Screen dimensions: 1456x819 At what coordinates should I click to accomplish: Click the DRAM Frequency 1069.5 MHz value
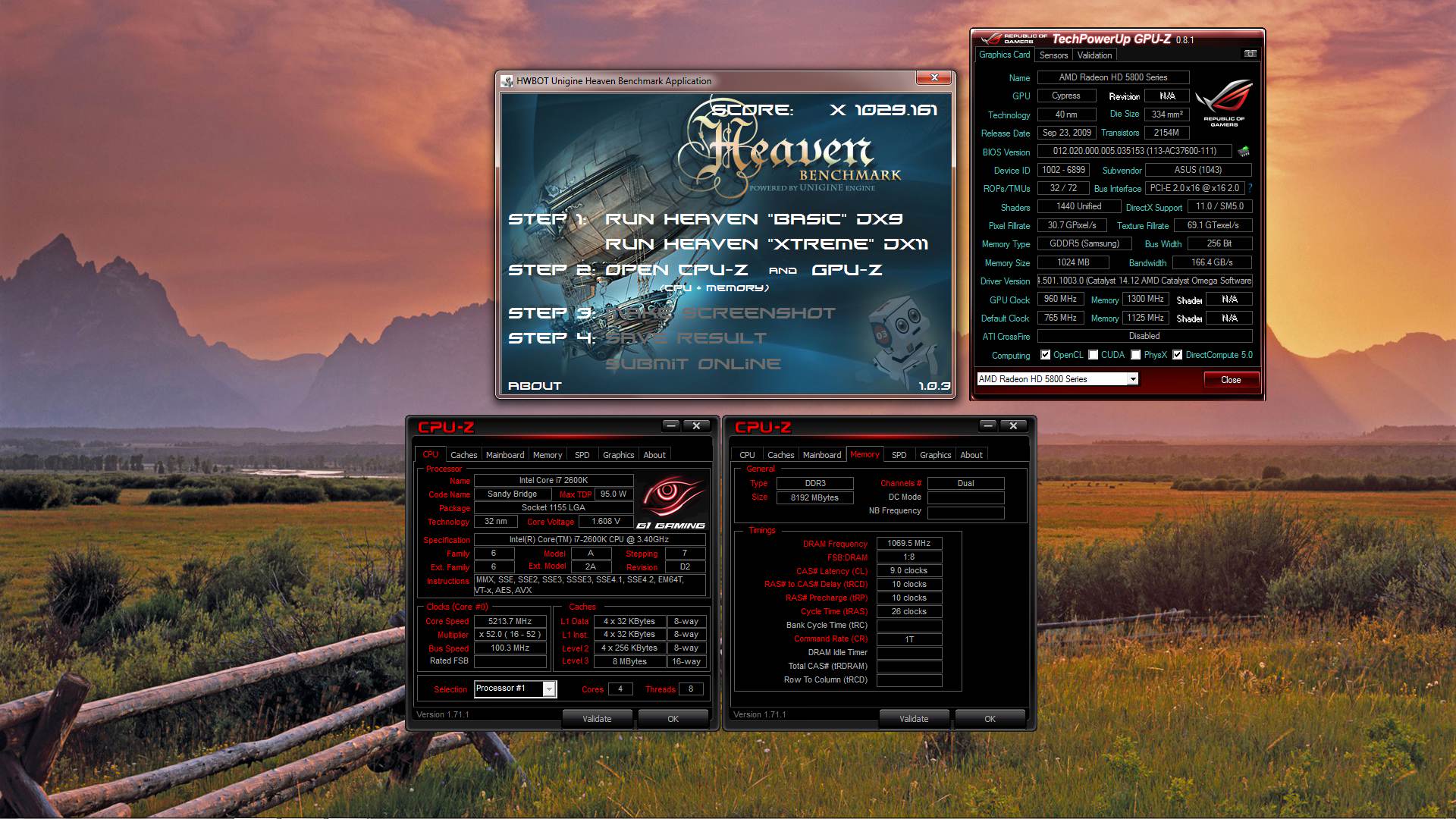pyautogui.click(x=908, y=543)
